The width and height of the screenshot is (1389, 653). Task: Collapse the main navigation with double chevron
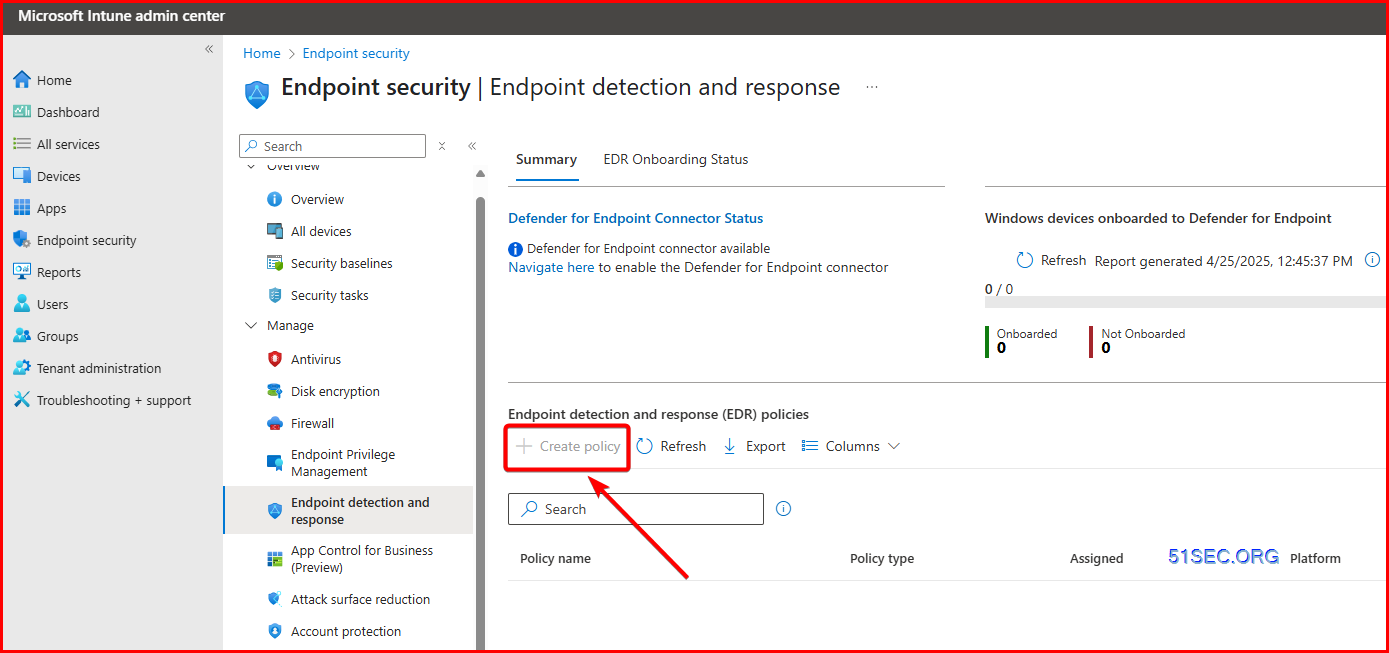tap(209, 49)
